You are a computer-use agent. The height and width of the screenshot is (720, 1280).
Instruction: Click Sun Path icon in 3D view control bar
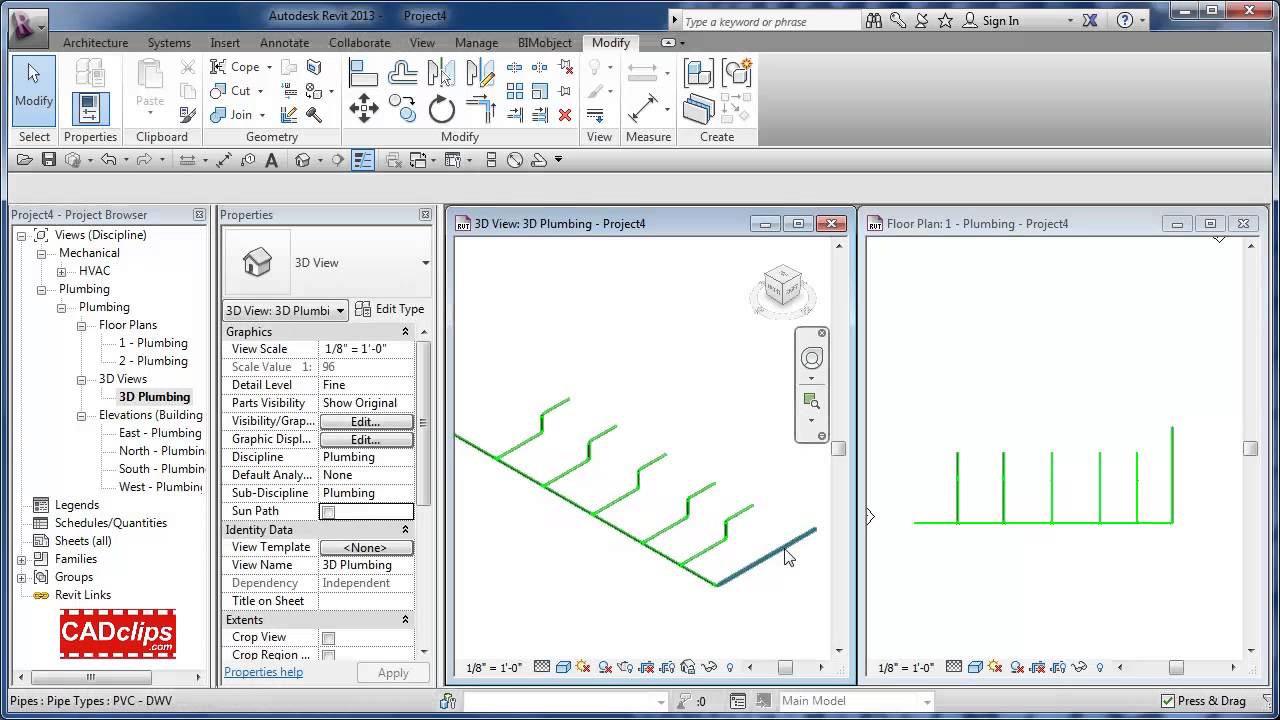coord(583,667)
